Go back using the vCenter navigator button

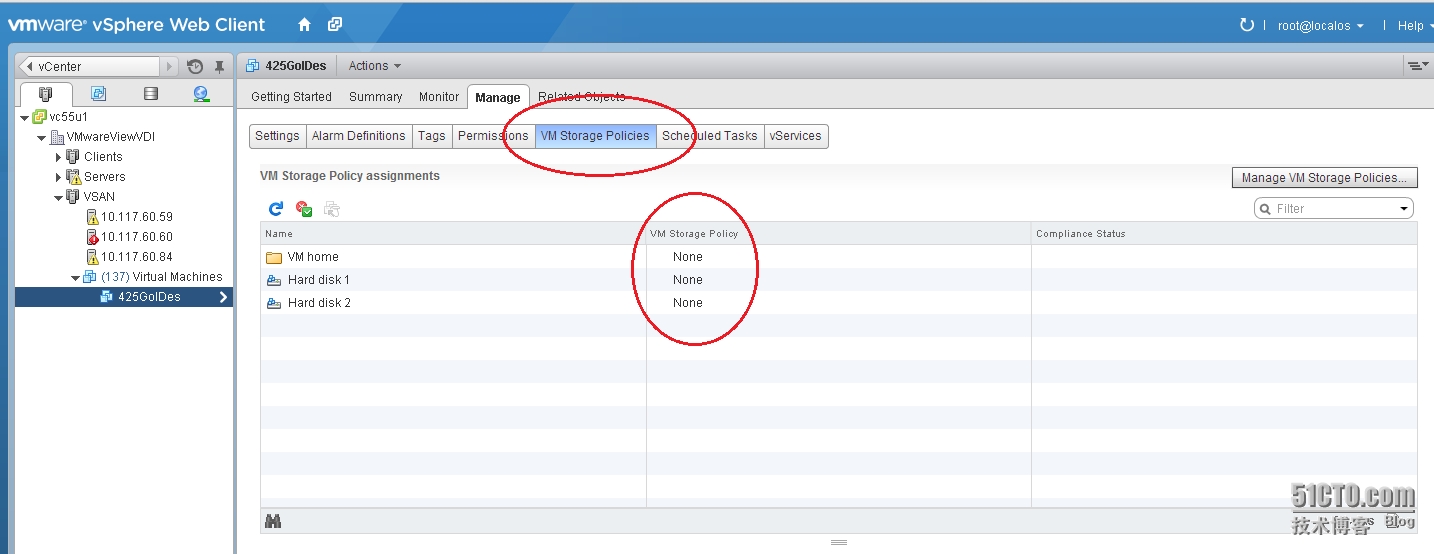(x=89, y=67)
